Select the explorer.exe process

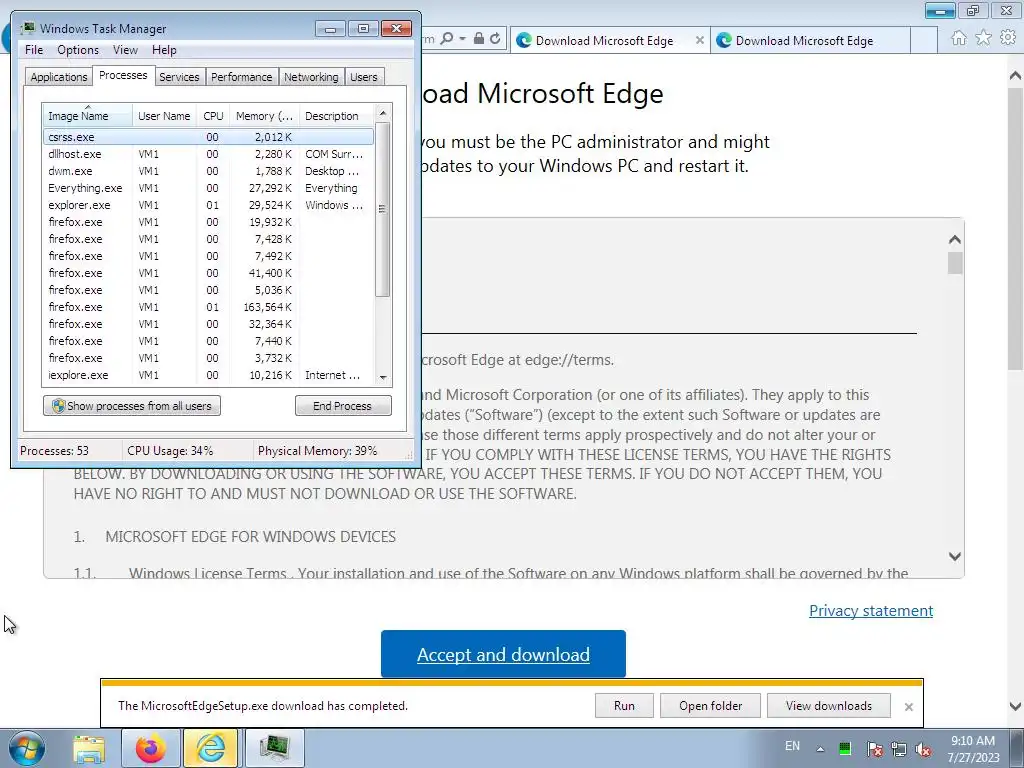tap(208, 205)
